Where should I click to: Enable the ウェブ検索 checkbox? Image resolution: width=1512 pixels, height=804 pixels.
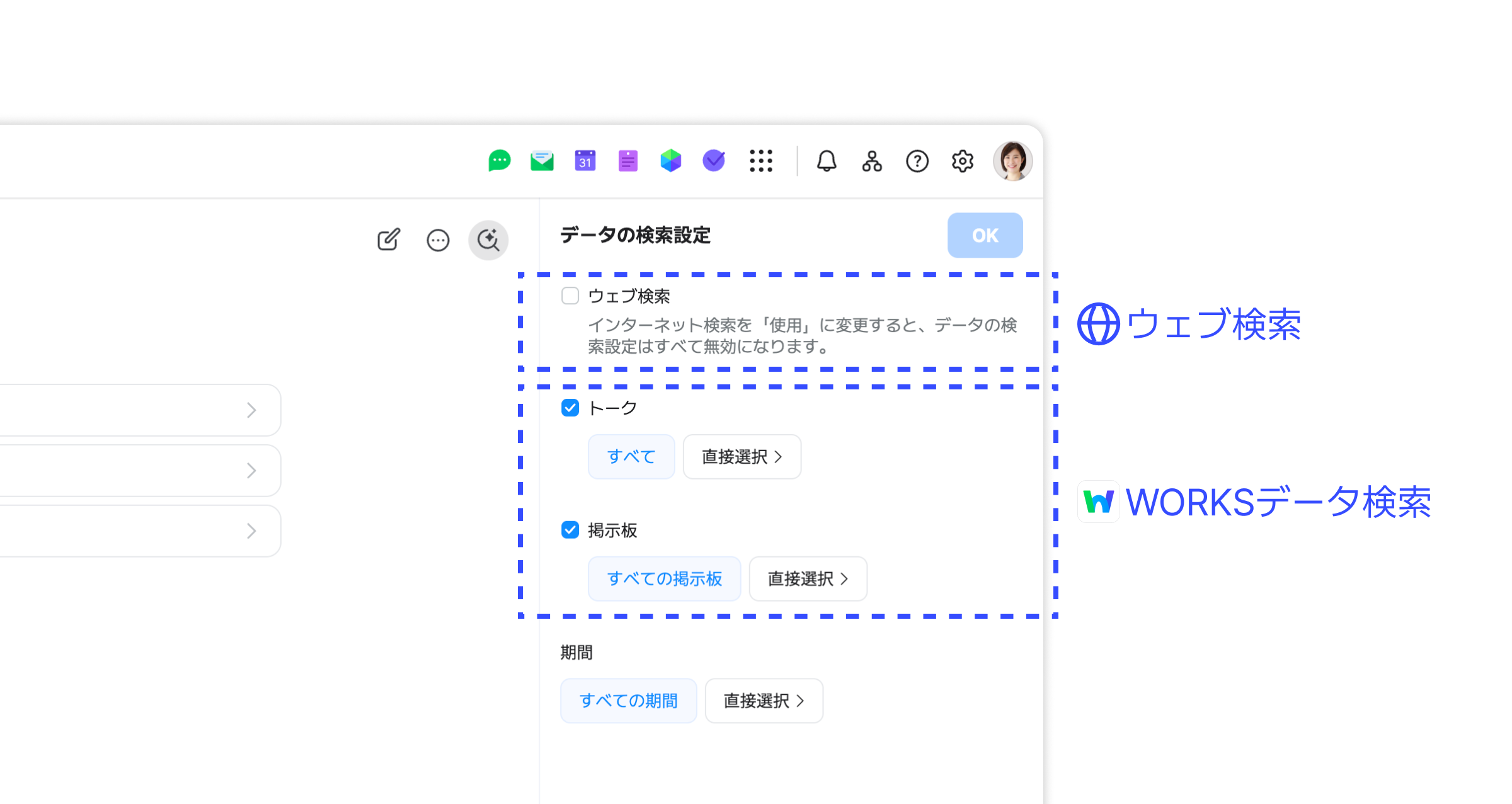tap(570, 296)
